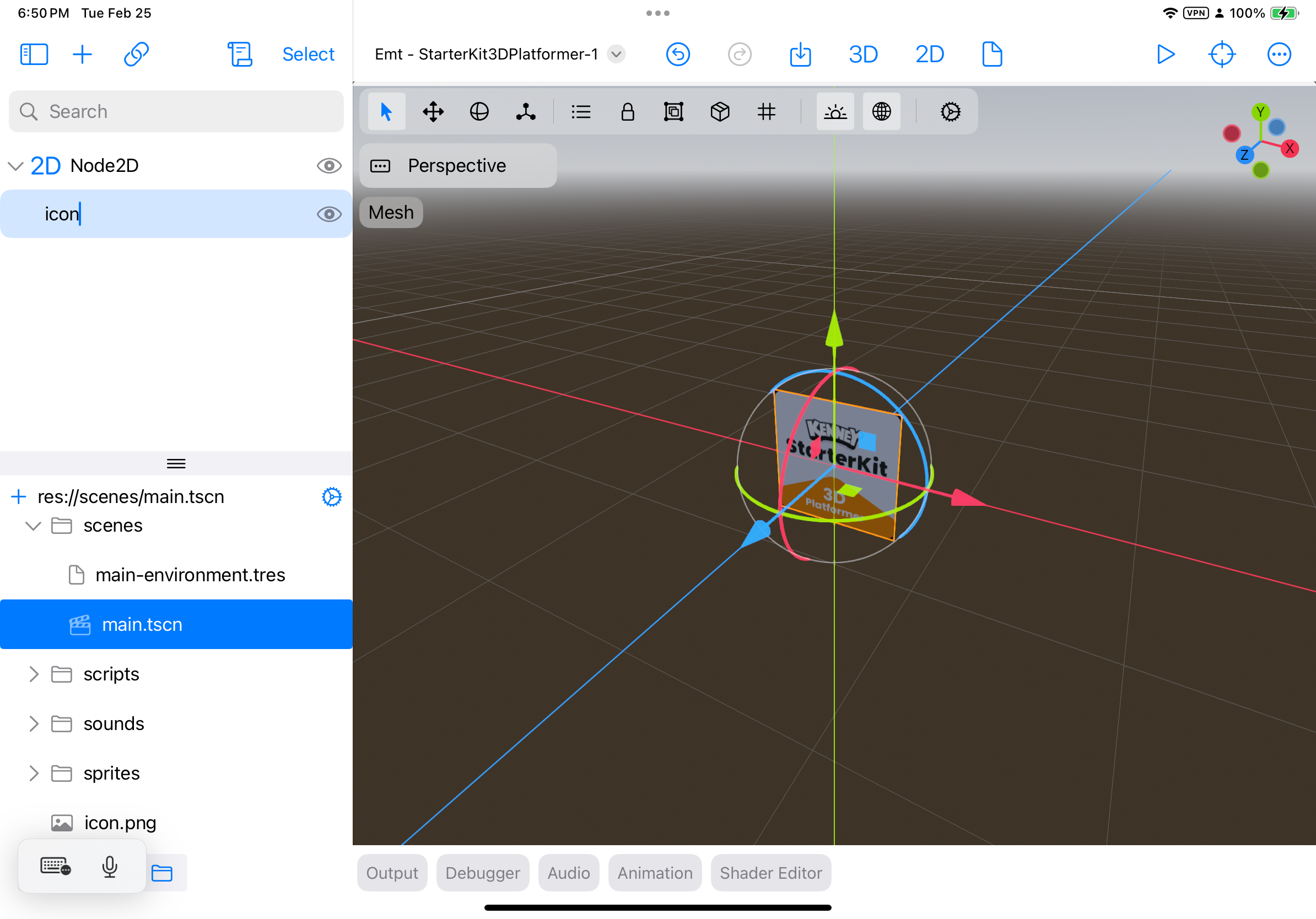Screen dimensions: 1316x919
Task: Select main.tscn file
Action: pyautogui.click(x=176, y=624)
